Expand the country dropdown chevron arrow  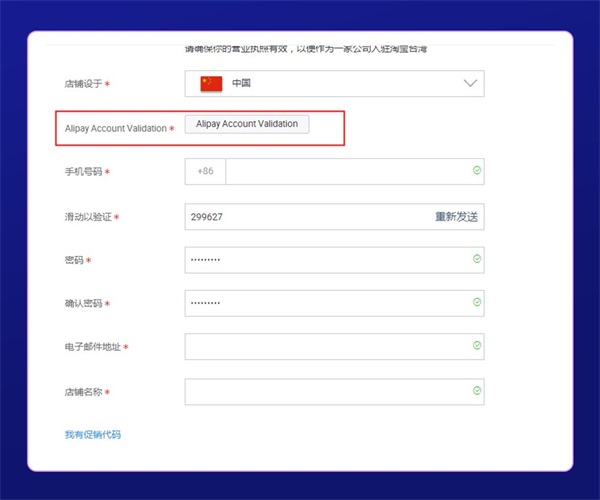click(470, 84)
